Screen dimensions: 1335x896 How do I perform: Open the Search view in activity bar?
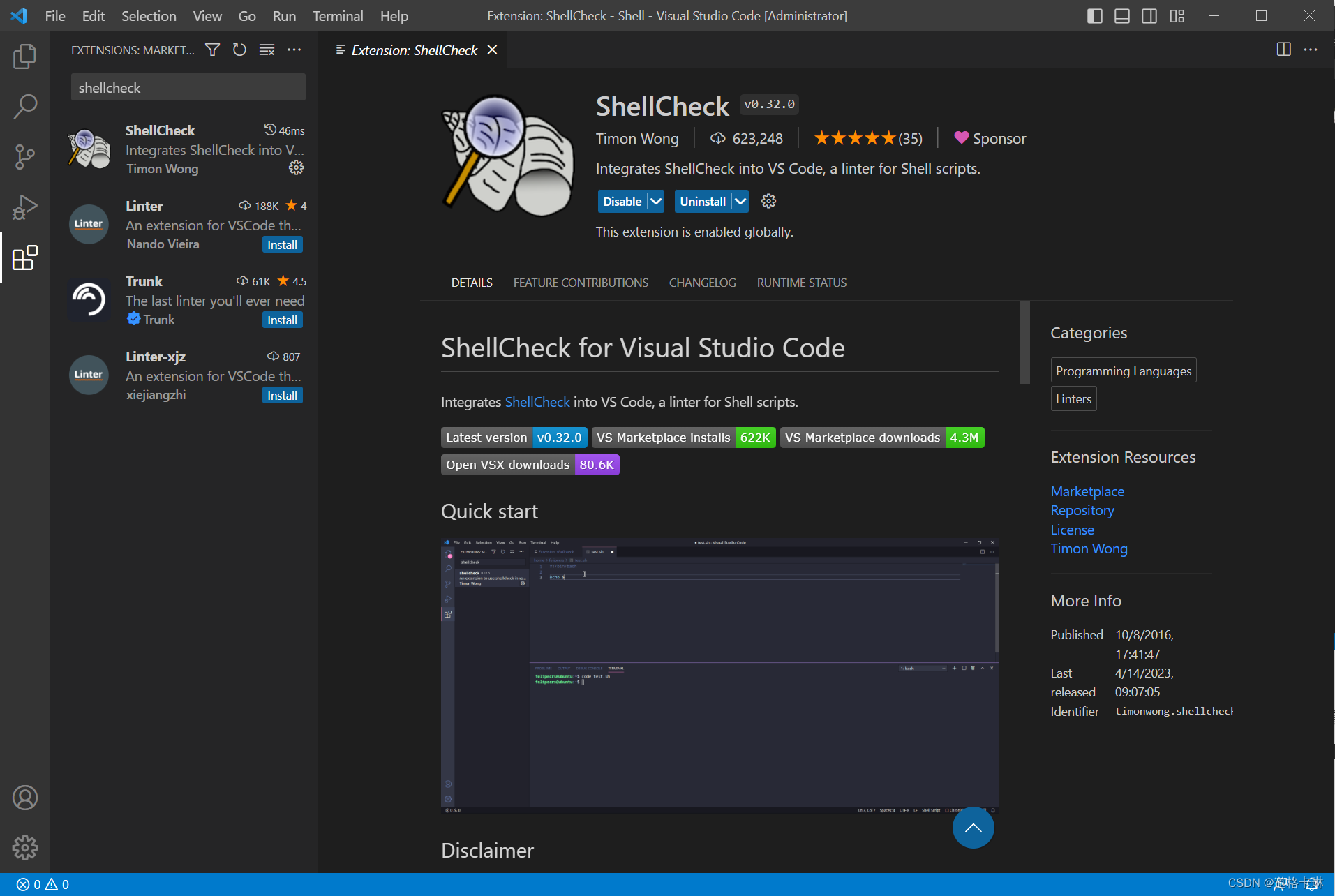[x=24, y=107]
